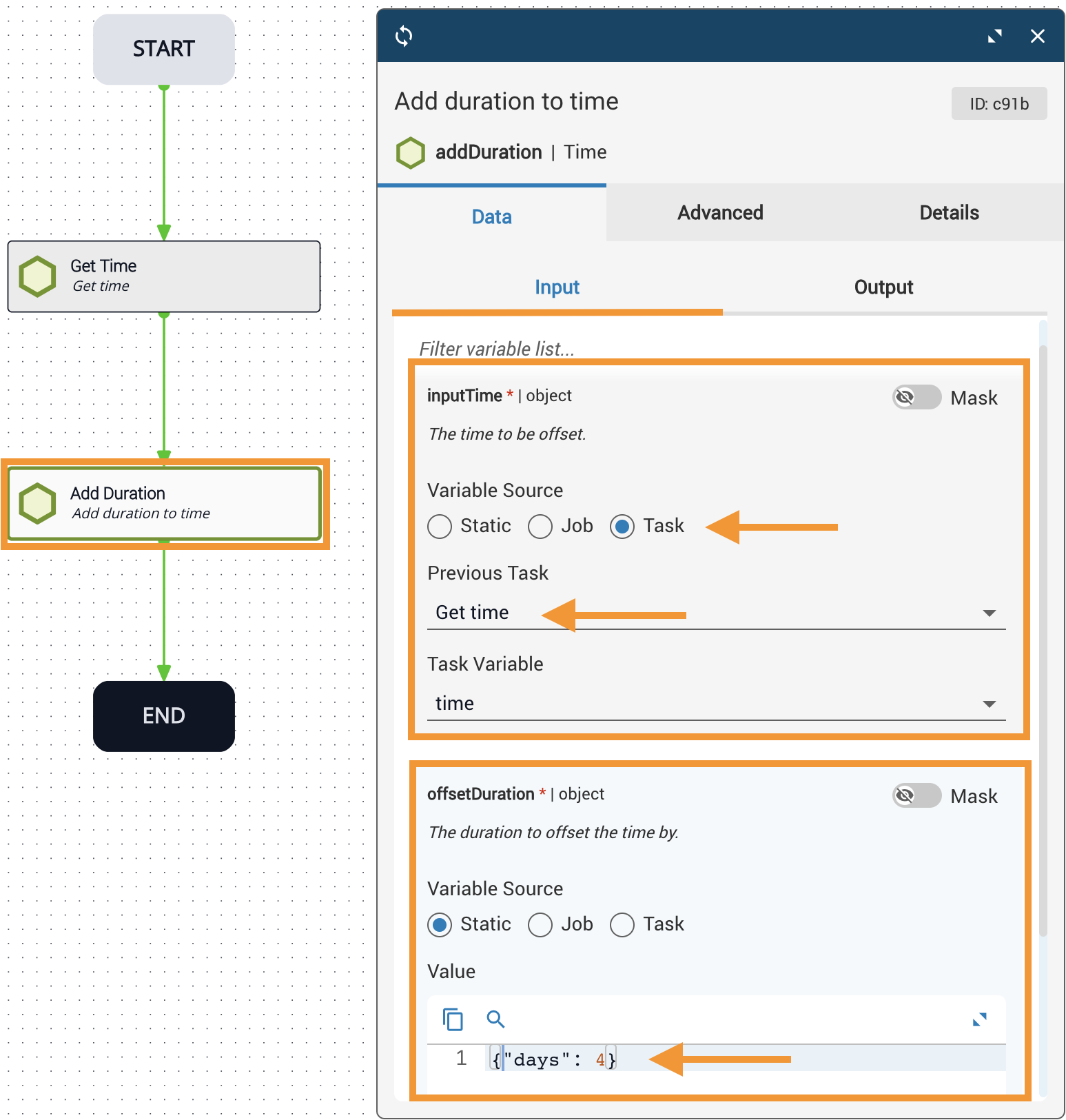Click the search icon in Value editor

point(495,1019)
